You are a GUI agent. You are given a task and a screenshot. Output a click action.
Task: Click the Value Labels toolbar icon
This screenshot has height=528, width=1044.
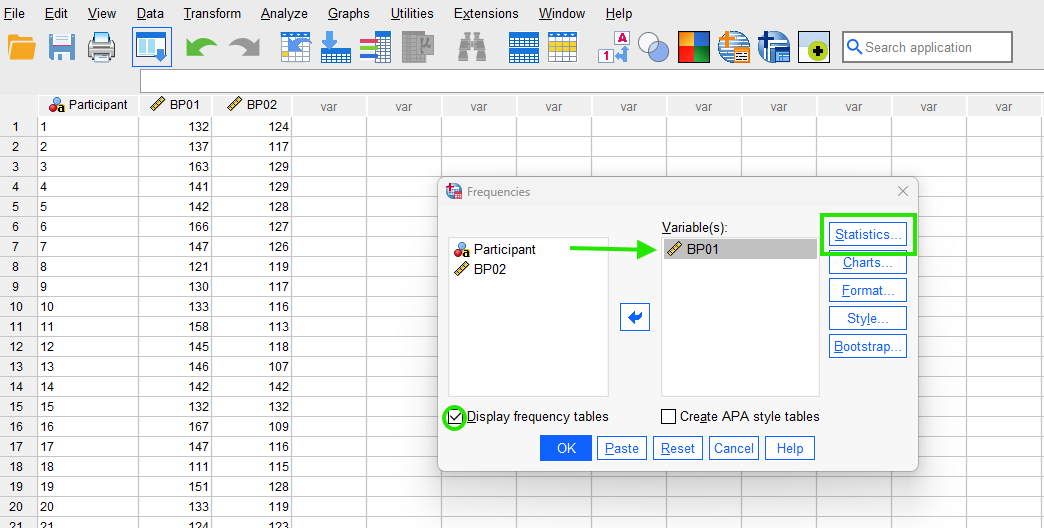click(x=612, y=47)
